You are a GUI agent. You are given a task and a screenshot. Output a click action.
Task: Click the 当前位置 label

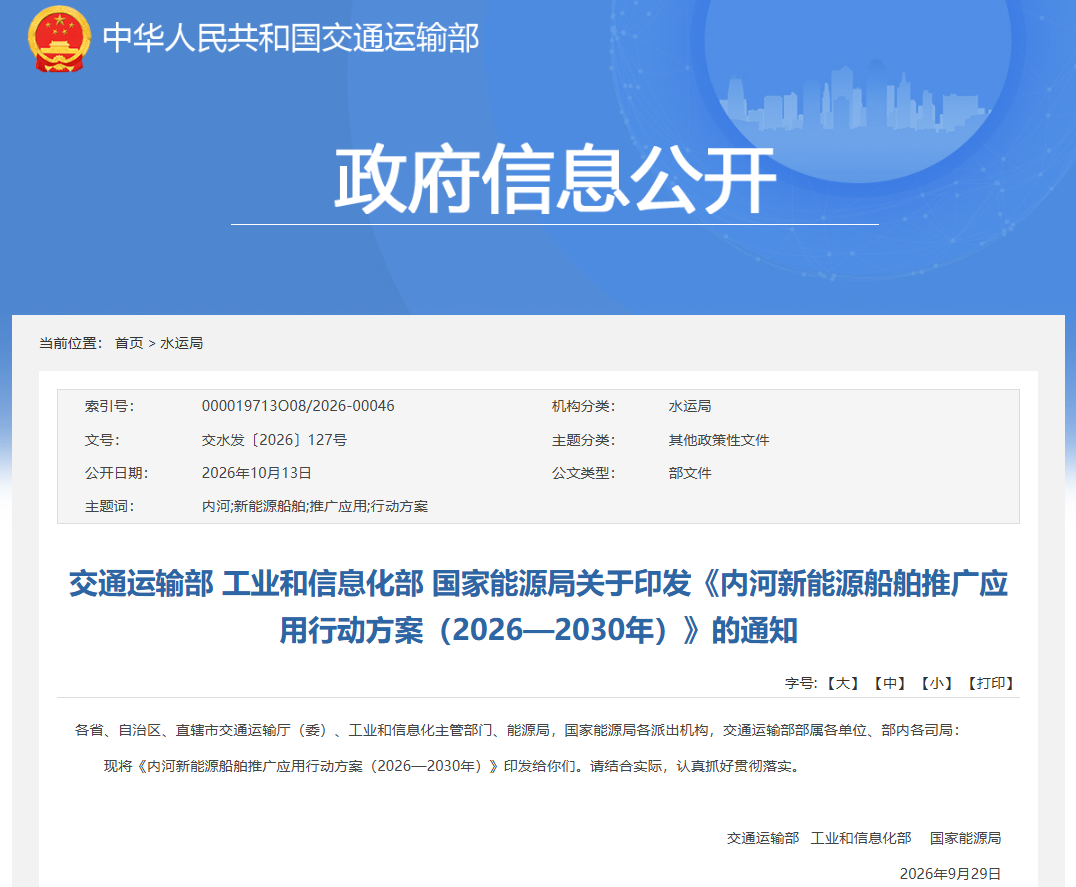[x=70, y=343]
